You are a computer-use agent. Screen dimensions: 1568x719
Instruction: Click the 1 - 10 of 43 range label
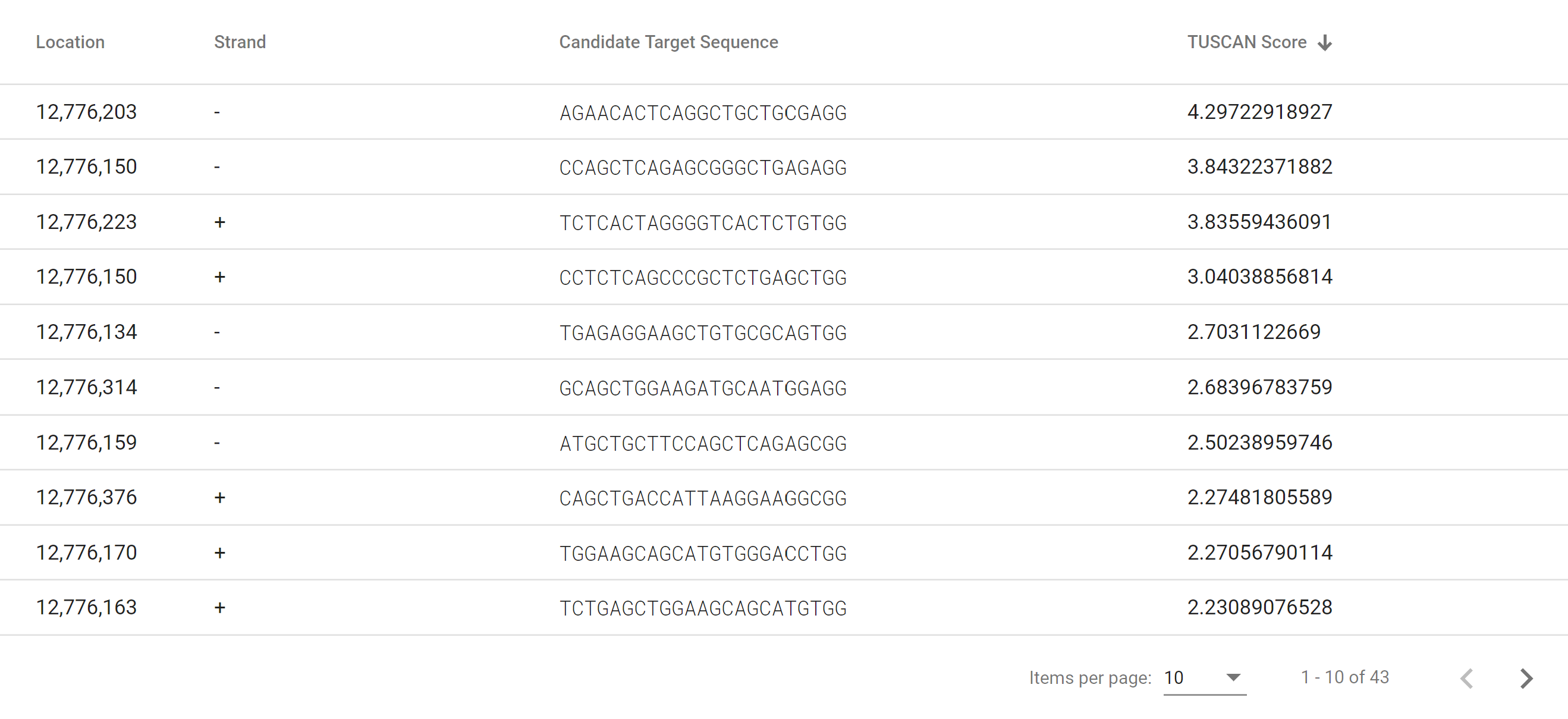pyautogui.click(x=1344, y=677)
